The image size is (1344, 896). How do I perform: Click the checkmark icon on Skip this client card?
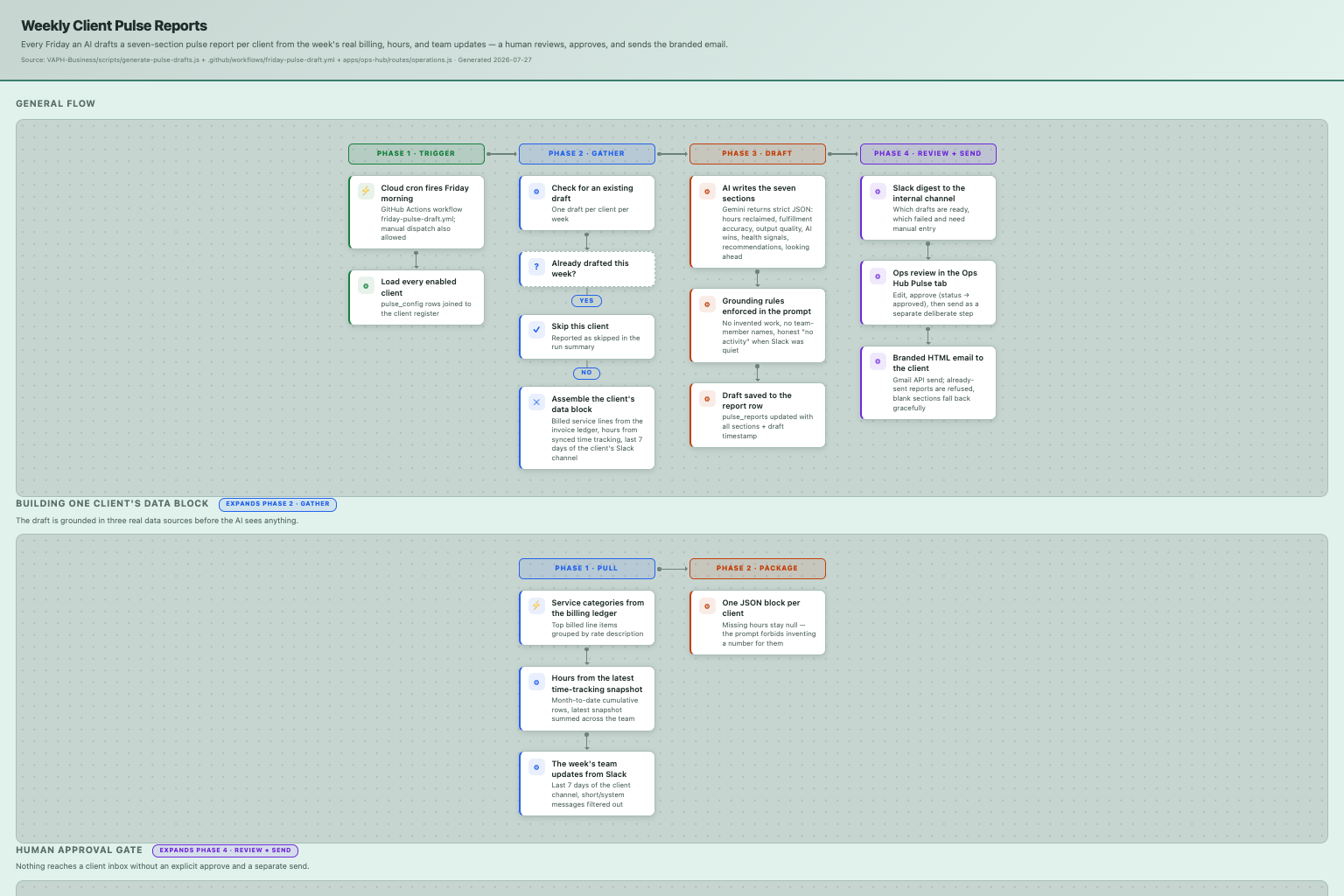(x=536, y=330)
